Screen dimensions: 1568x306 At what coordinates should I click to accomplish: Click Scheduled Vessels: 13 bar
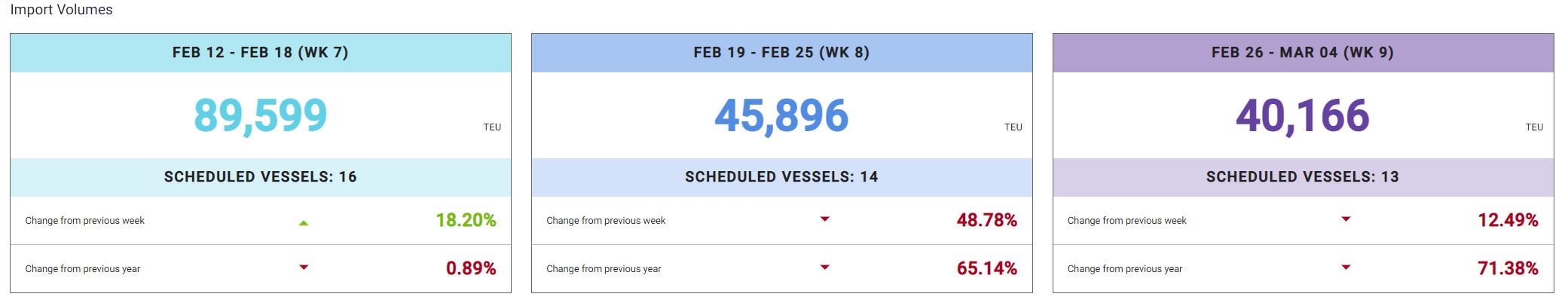point(1302,177)
